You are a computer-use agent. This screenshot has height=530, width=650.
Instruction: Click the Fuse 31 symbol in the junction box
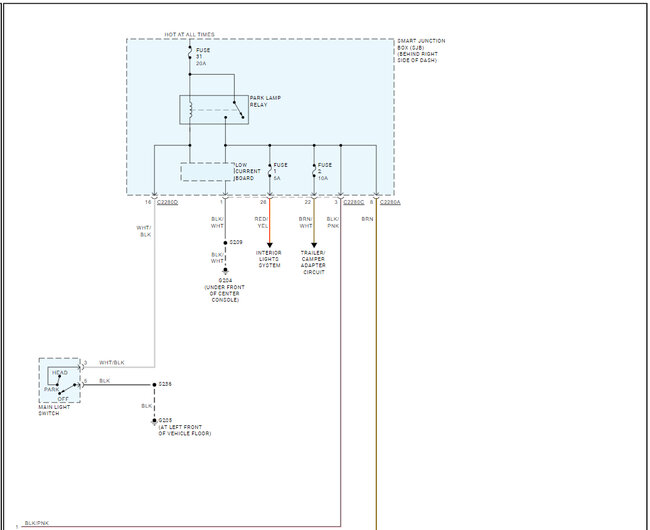point(190,53)
